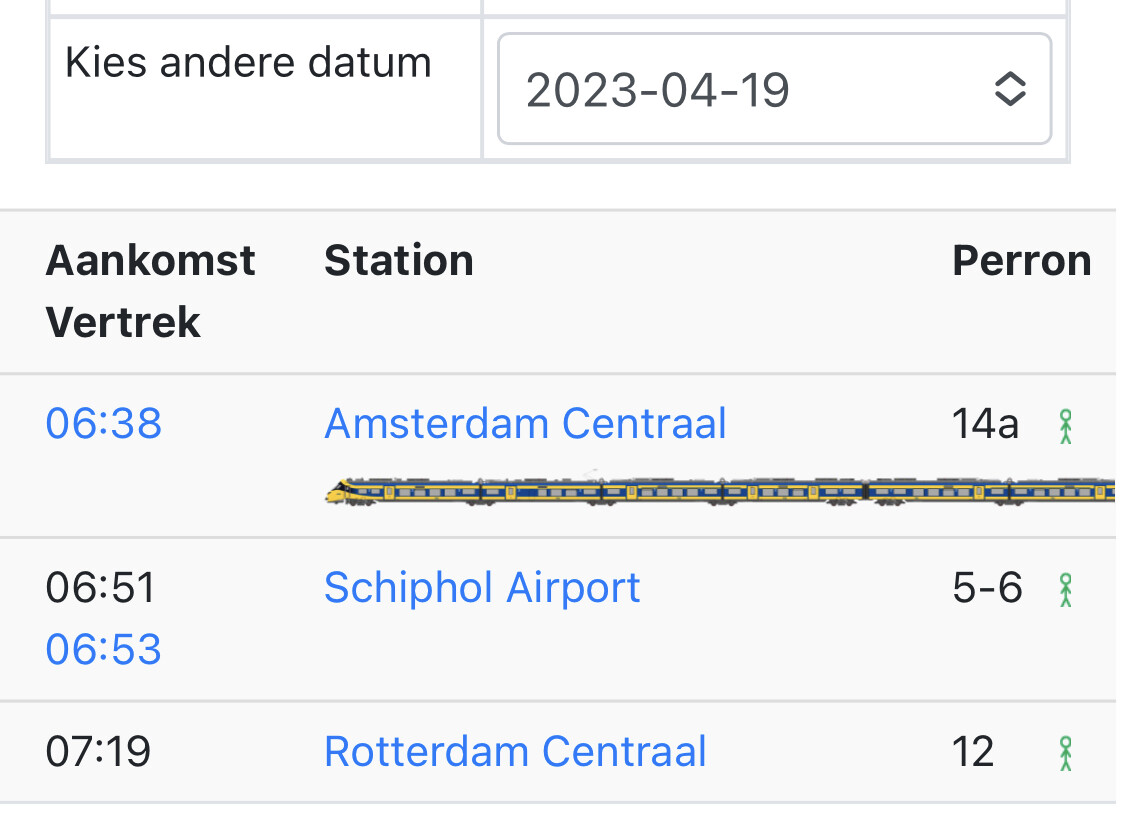Click the Kies andere datum label
The image size is (1125, 817).
248,63
